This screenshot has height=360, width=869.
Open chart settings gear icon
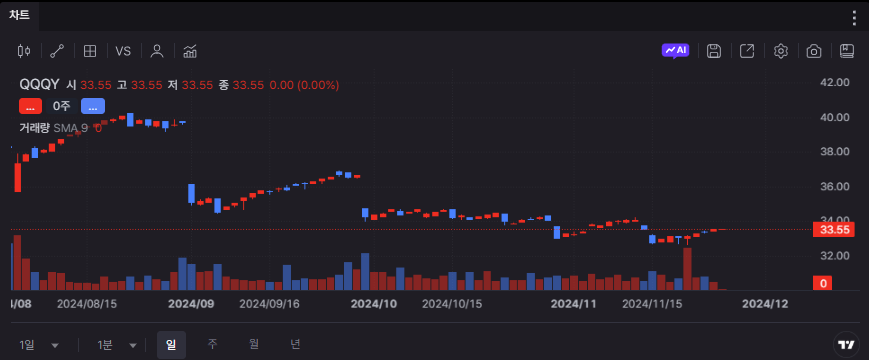[x=780, y=52]
